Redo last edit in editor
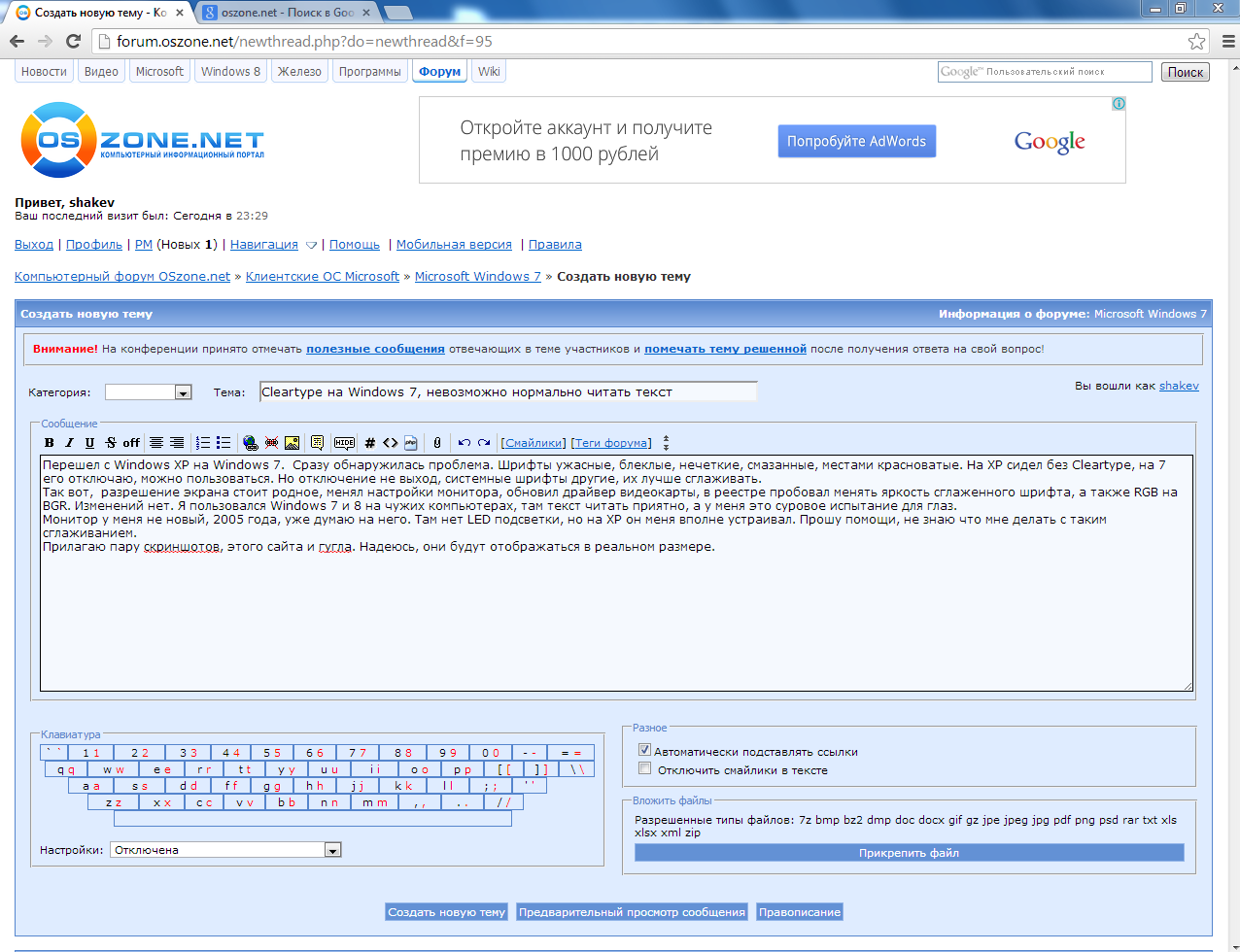Viewport: 1240px width, 952px height. click(x=484, y=443)
